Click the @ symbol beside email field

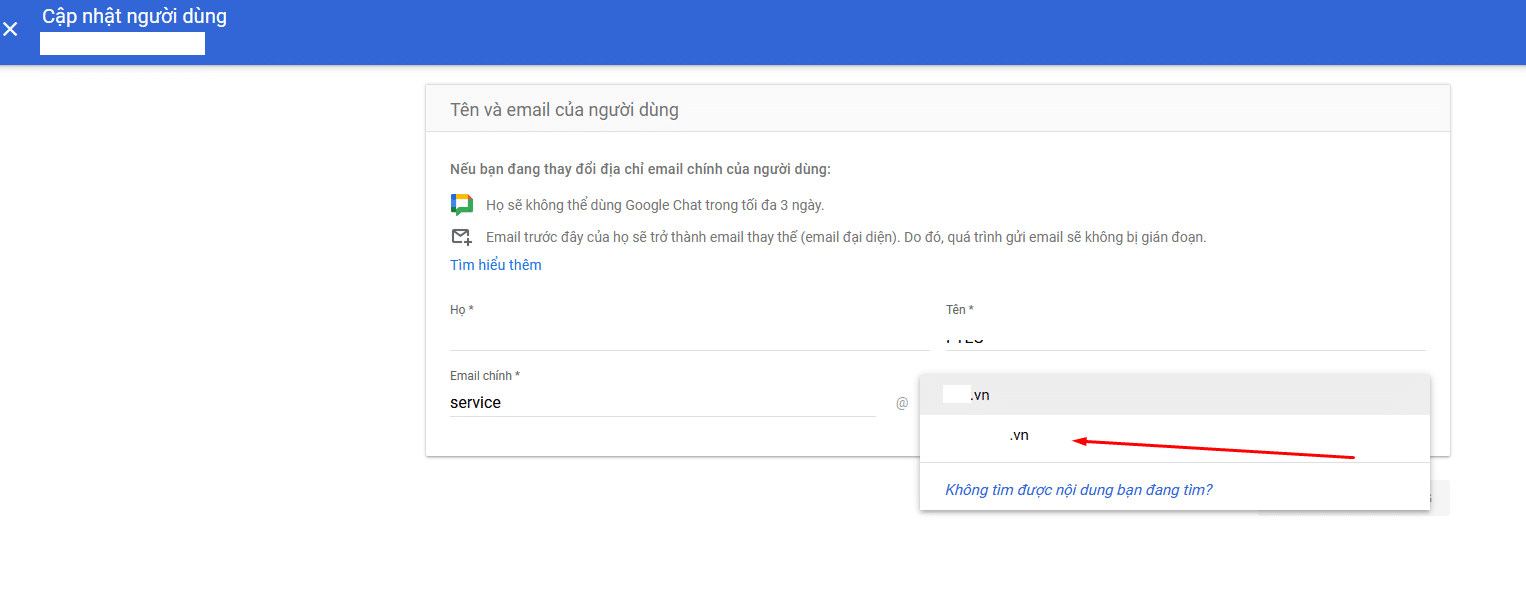click(x=902, y=403)
